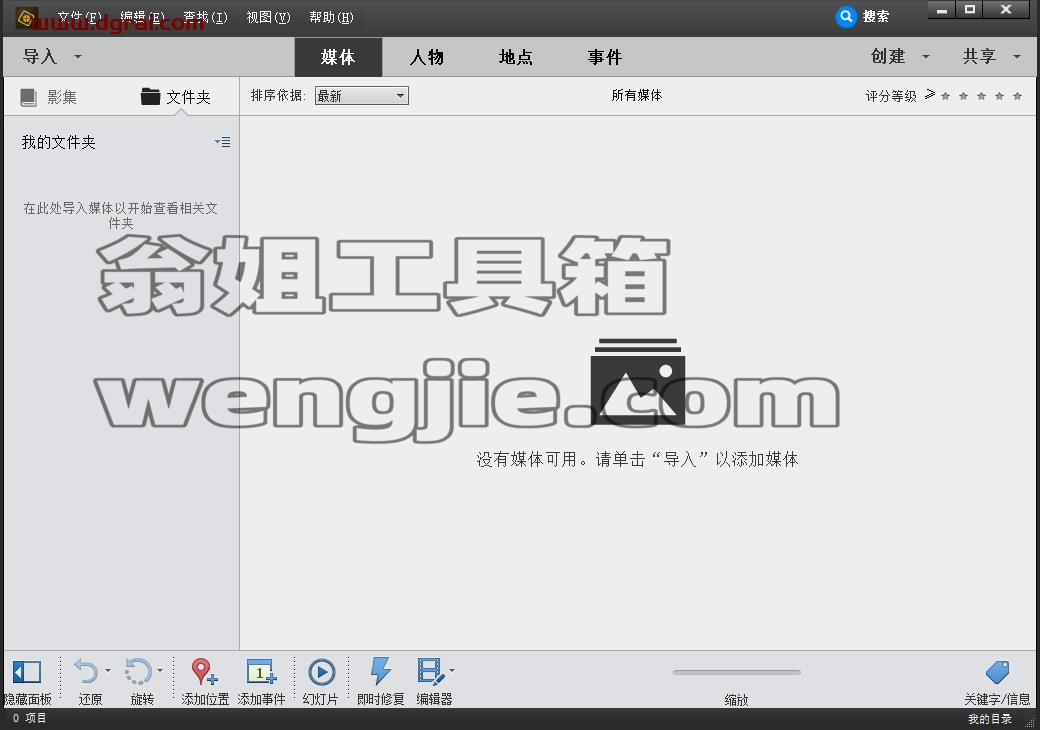Viewport: 1040px width, 730px height.
Task: Click the My Folders (我的文件夹) header
Action: coord(58,142)
